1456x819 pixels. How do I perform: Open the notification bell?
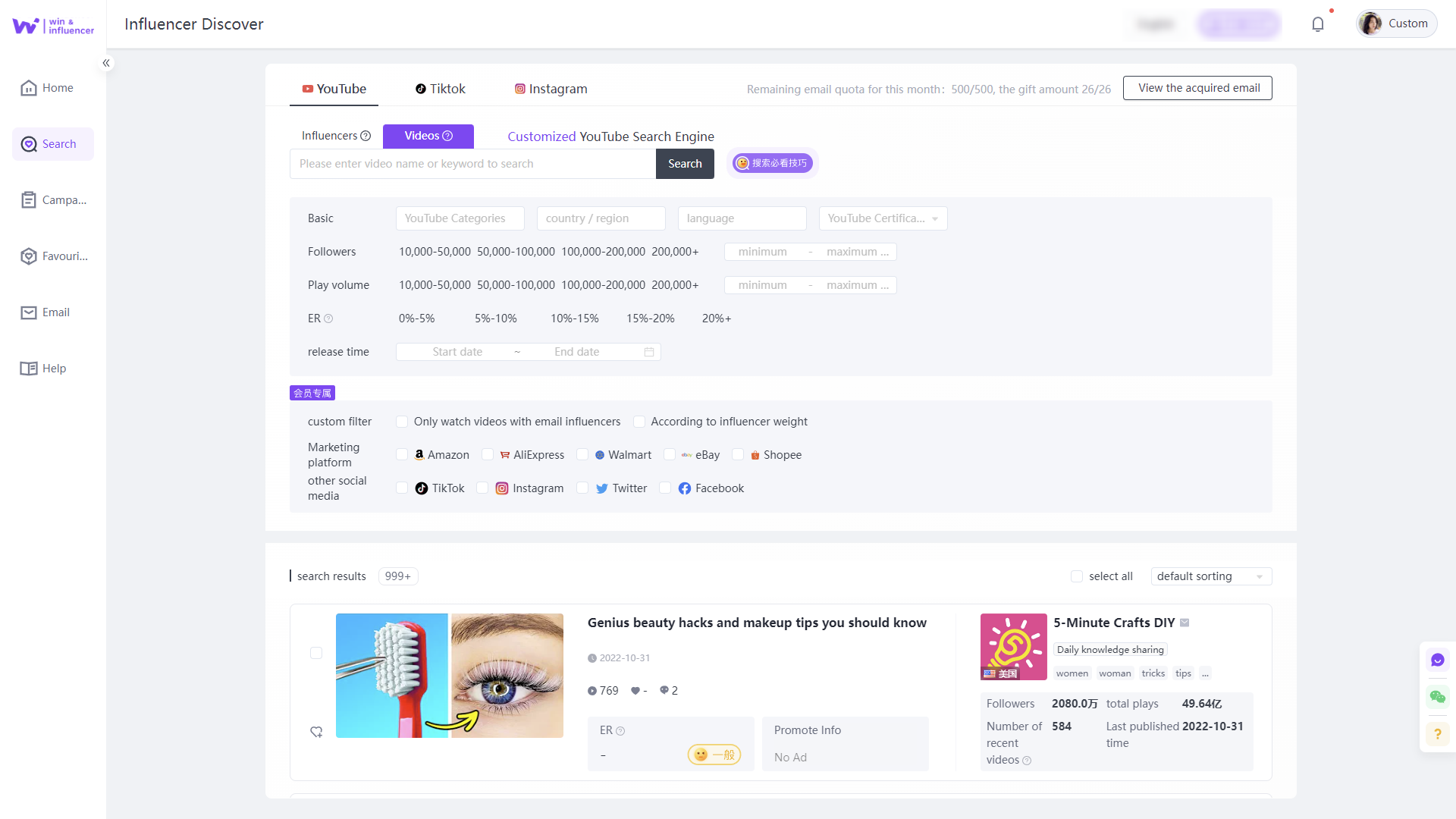coord(1318,24)
